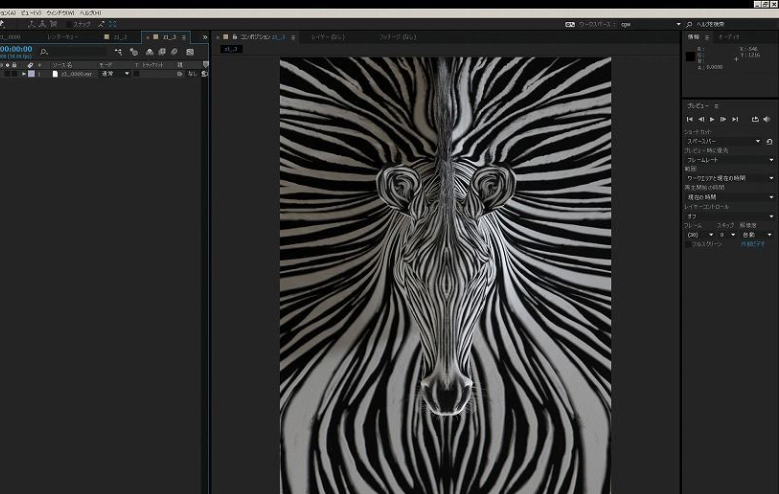The height and width of the screenshot is (494, 779).
Task: Close the composition viewer tab
Action: click(x=218, y=37)
